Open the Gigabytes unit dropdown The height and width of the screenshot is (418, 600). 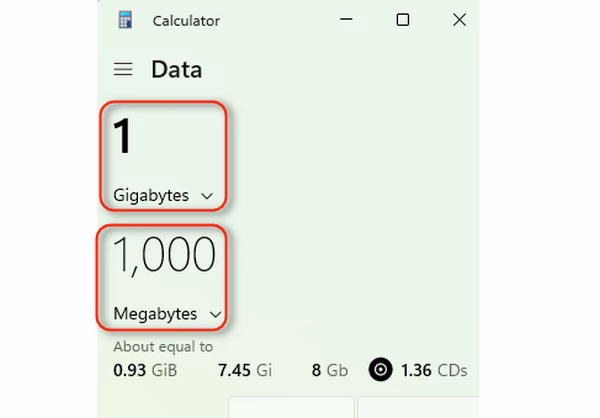pyautogui.click(x=162, y=196)
